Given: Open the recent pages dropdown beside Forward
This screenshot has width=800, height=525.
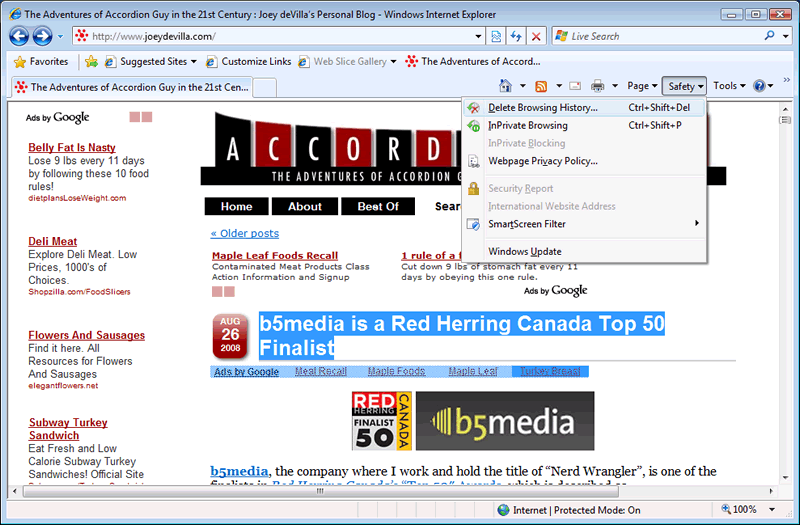Looking at the screenshot, I should pos(60,37).
